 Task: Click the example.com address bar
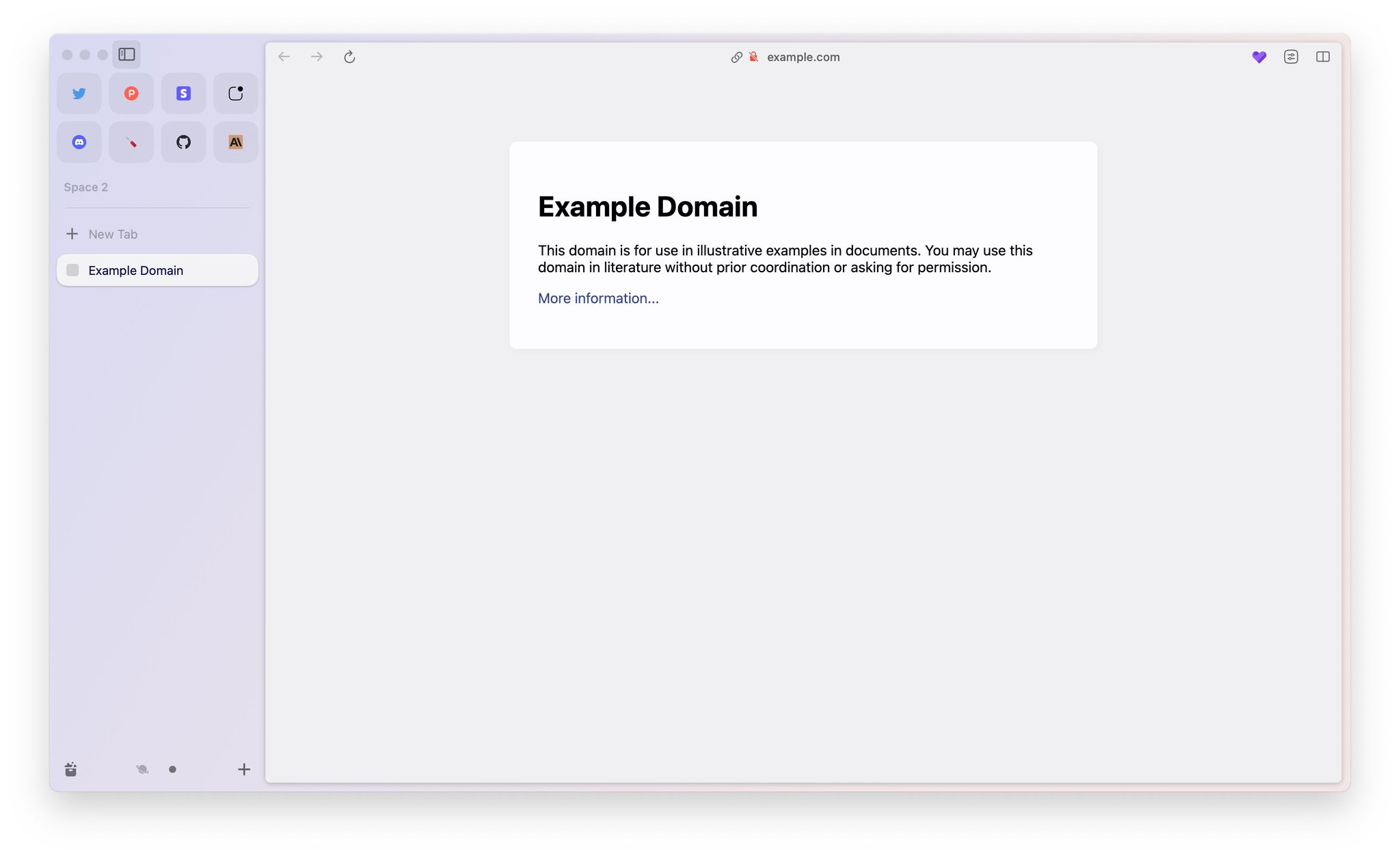[x=803, y=57]
